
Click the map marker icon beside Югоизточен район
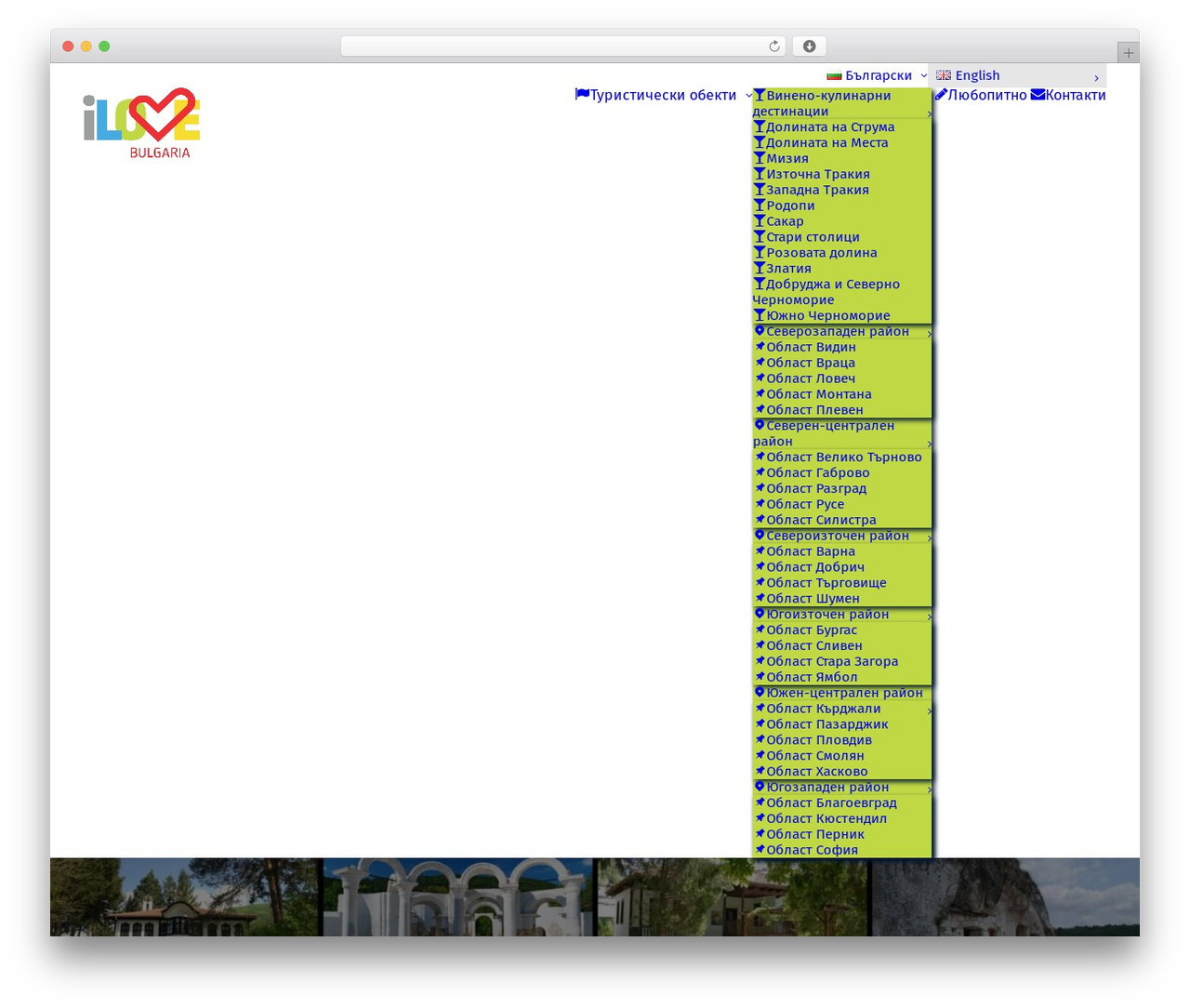click(x=759, y=613)
